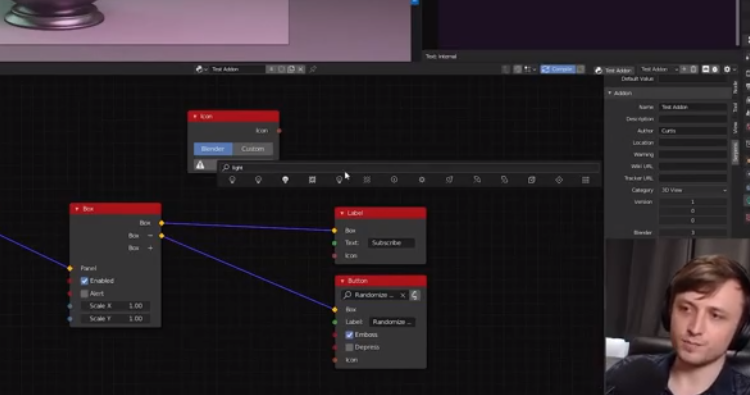Select the diamond shaped icon in results
This screenshot has height=395, width=750.
(x=559, y=180)
